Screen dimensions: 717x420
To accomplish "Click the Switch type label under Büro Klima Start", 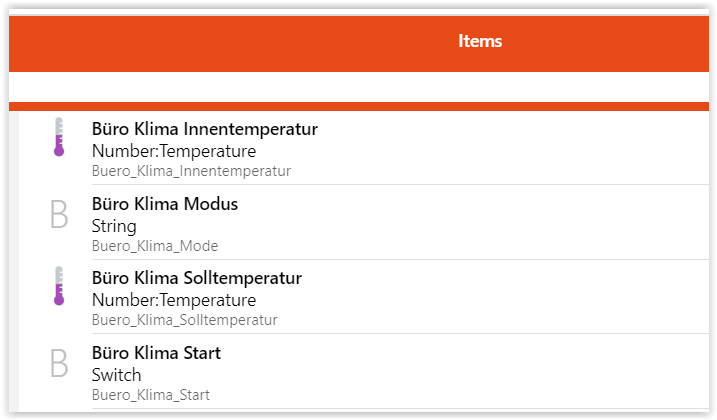I will point(117,375).
